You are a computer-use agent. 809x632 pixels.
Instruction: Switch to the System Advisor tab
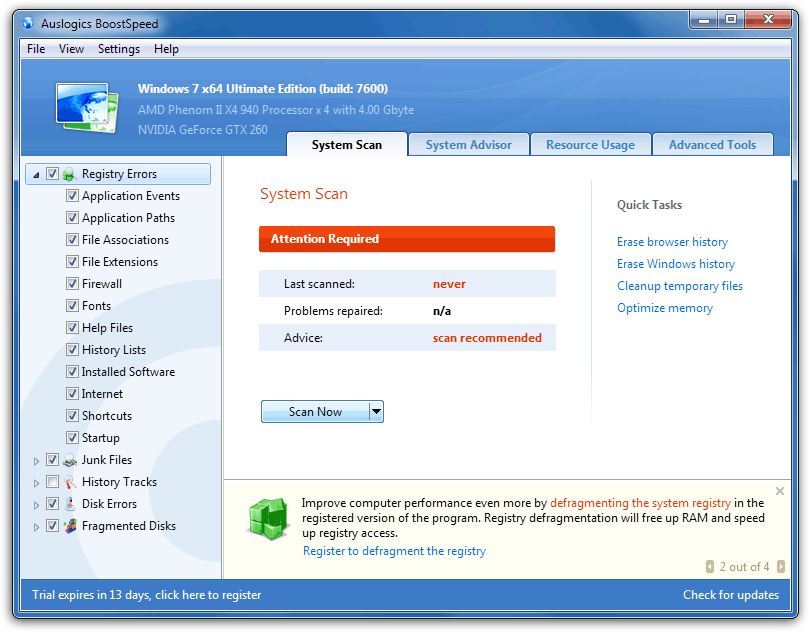pos(468,144)
